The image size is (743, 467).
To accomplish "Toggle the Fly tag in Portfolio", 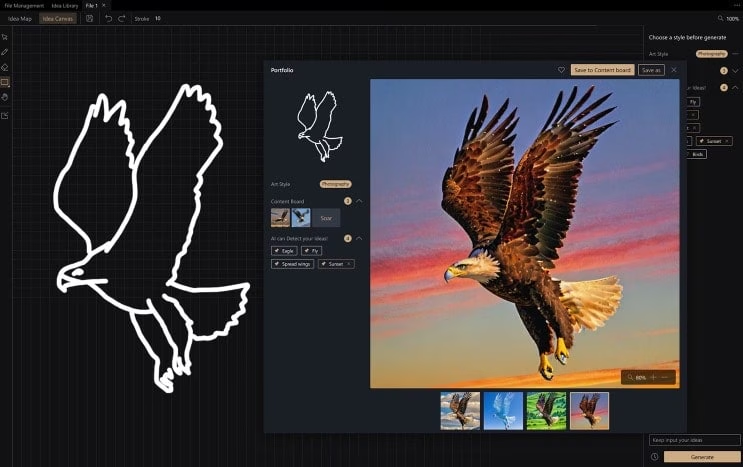I will [311, 250].
